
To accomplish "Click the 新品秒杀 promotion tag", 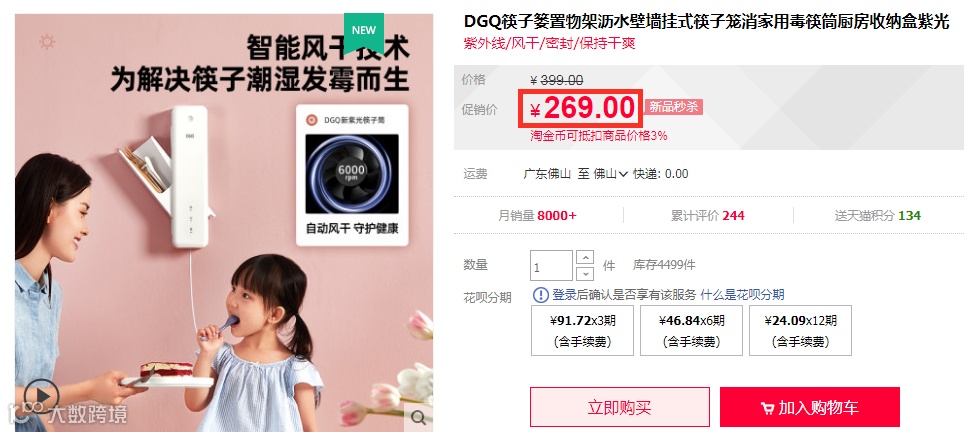I will (x=673, y=106).
